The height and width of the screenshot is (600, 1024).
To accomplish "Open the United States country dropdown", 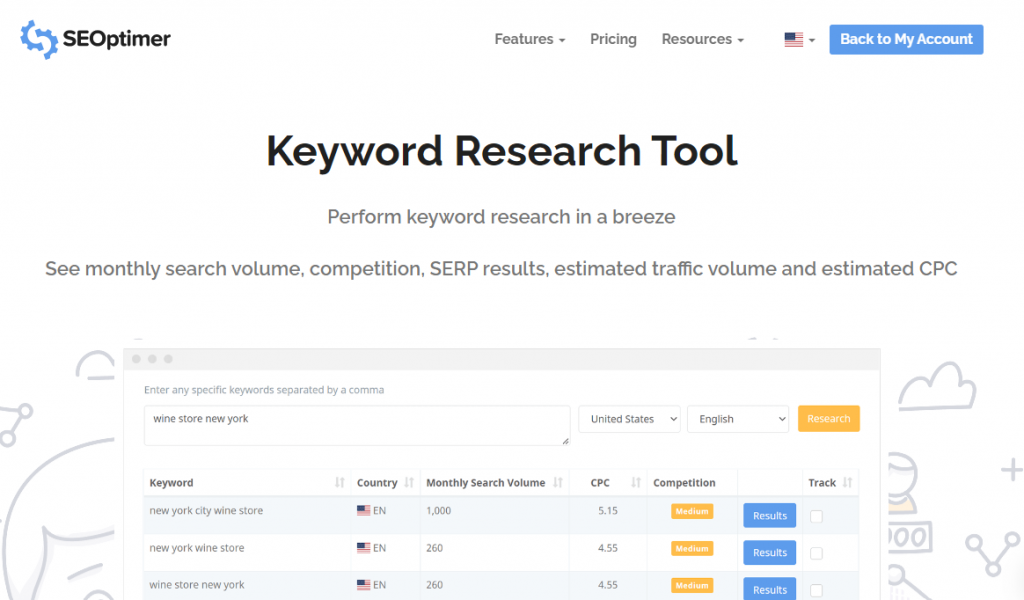I will point(630,419).
